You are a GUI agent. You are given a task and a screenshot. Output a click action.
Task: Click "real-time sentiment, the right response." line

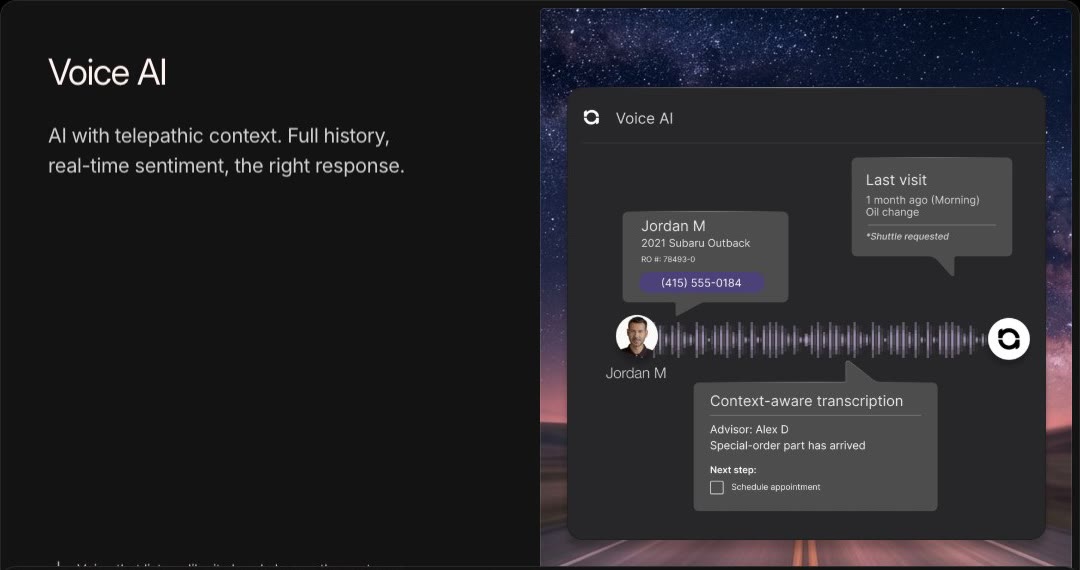tap(226, 166)
